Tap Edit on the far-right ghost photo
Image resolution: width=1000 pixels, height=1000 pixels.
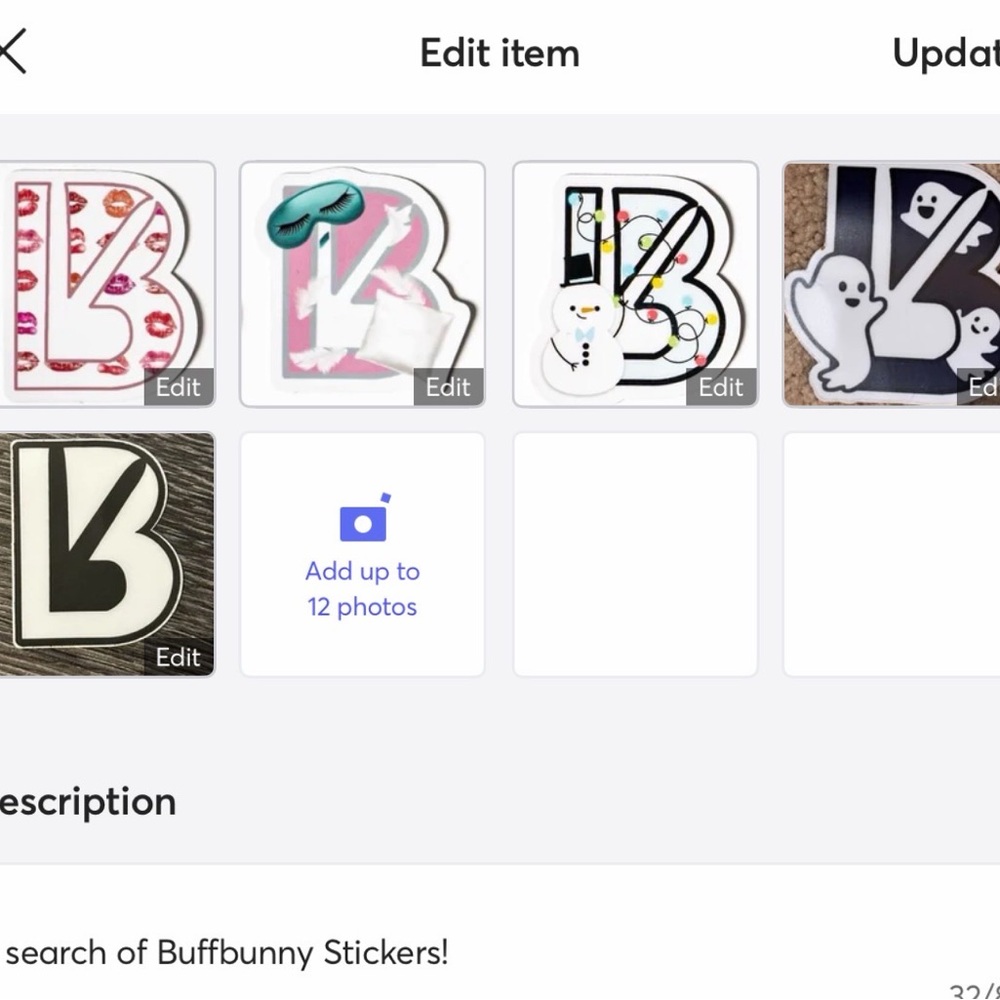click(x=984, y=387)
